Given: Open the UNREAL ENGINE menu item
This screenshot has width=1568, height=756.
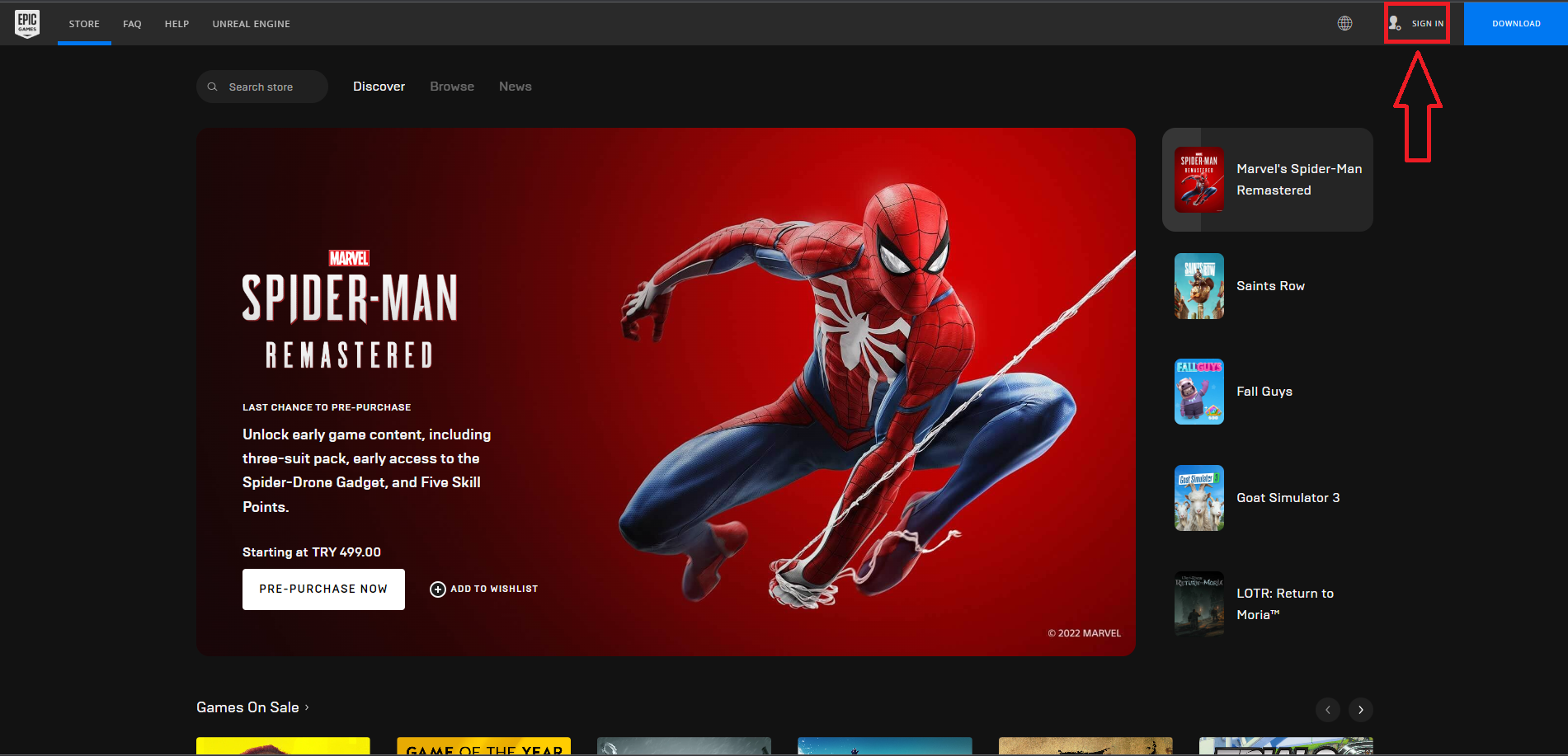Looking at the screenshot, I should pos(251,24).
